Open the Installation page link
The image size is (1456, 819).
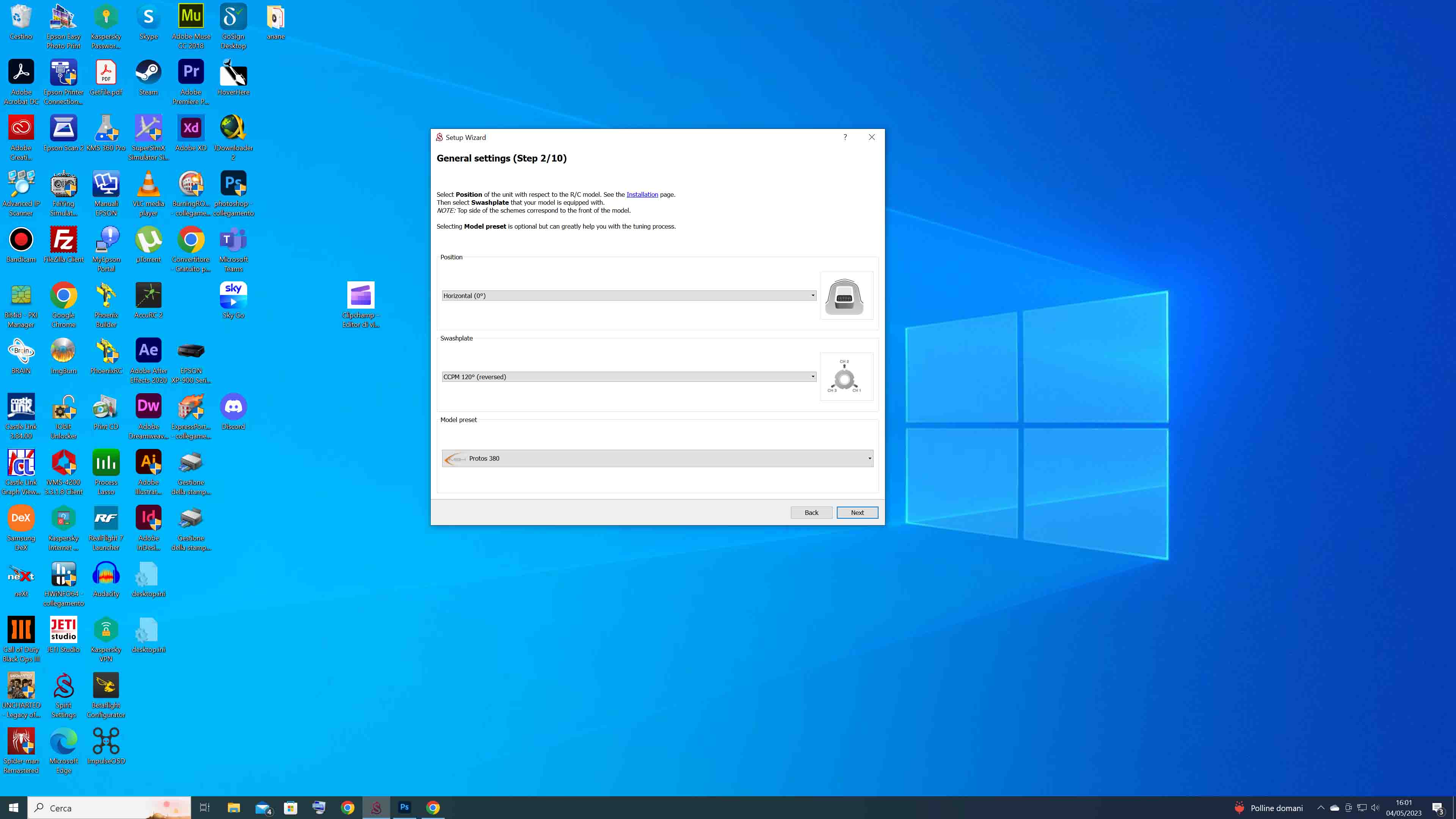tap(642, 195)
